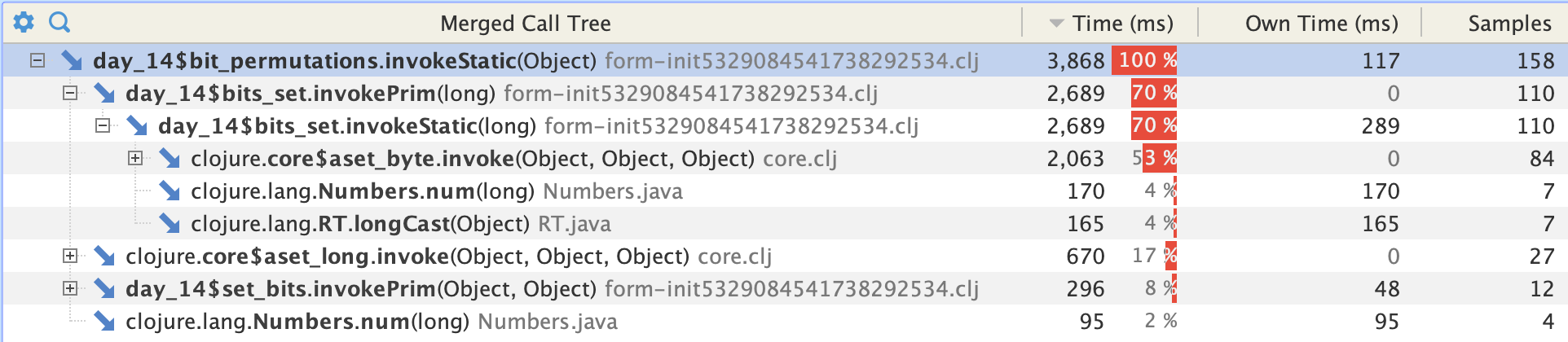The height and width of the screenshot is (342, 1568).
Task: Expand the clojure.core$aset_byte.invoke node
Action: click(x=135, y=158)
